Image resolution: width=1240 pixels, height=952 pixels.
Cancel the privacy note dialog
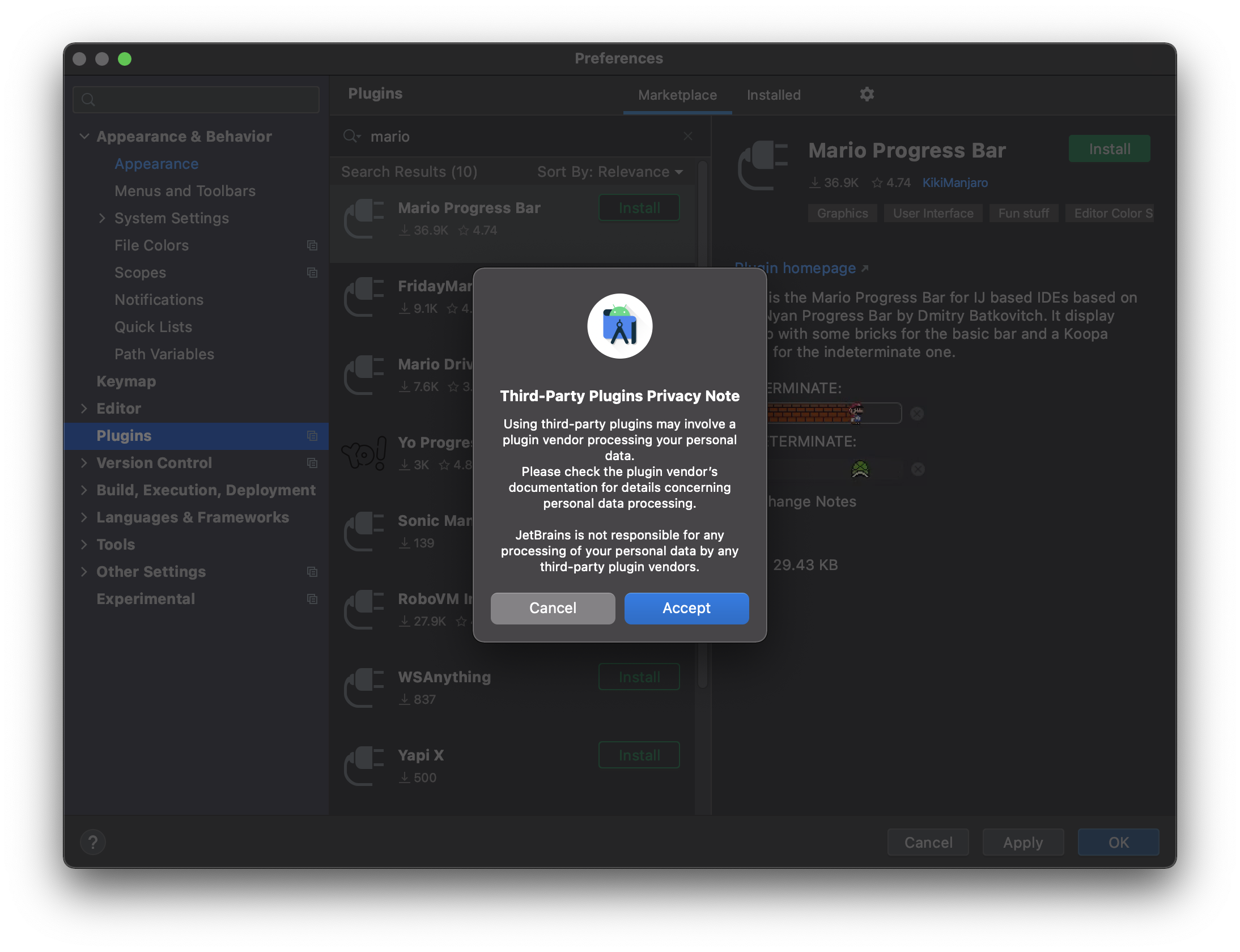(x=553, y=608)
